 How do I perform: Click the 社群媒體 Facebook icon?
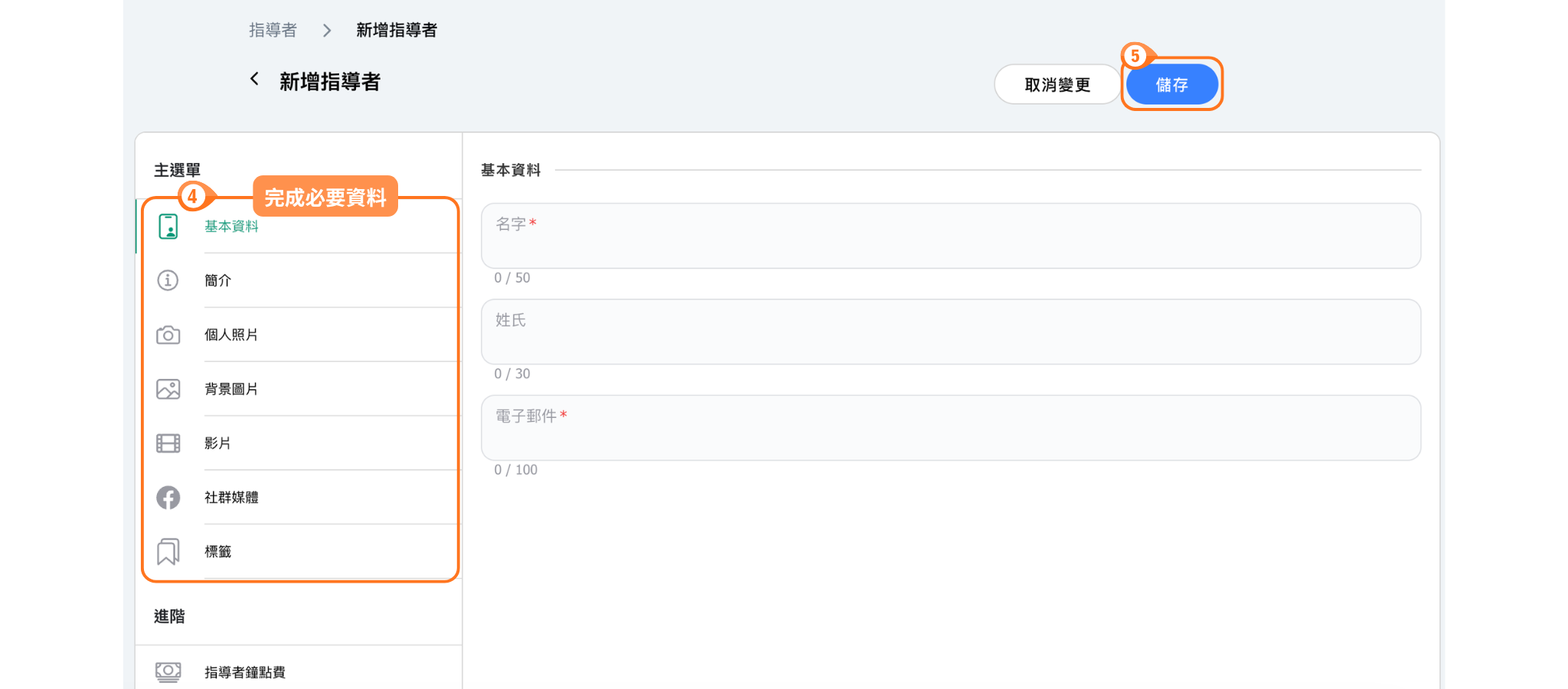coord(168,498)
